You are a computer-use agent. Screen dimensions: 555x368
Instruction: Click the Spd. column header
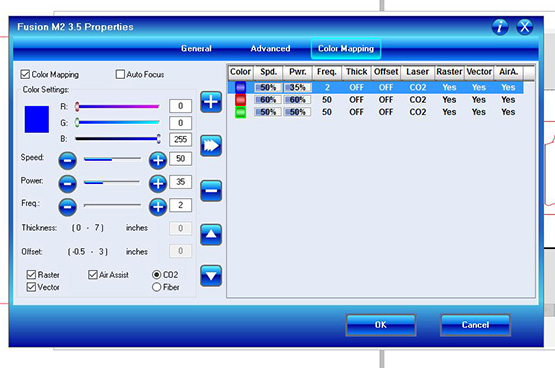pyautogui.click(x=268, y=72)
